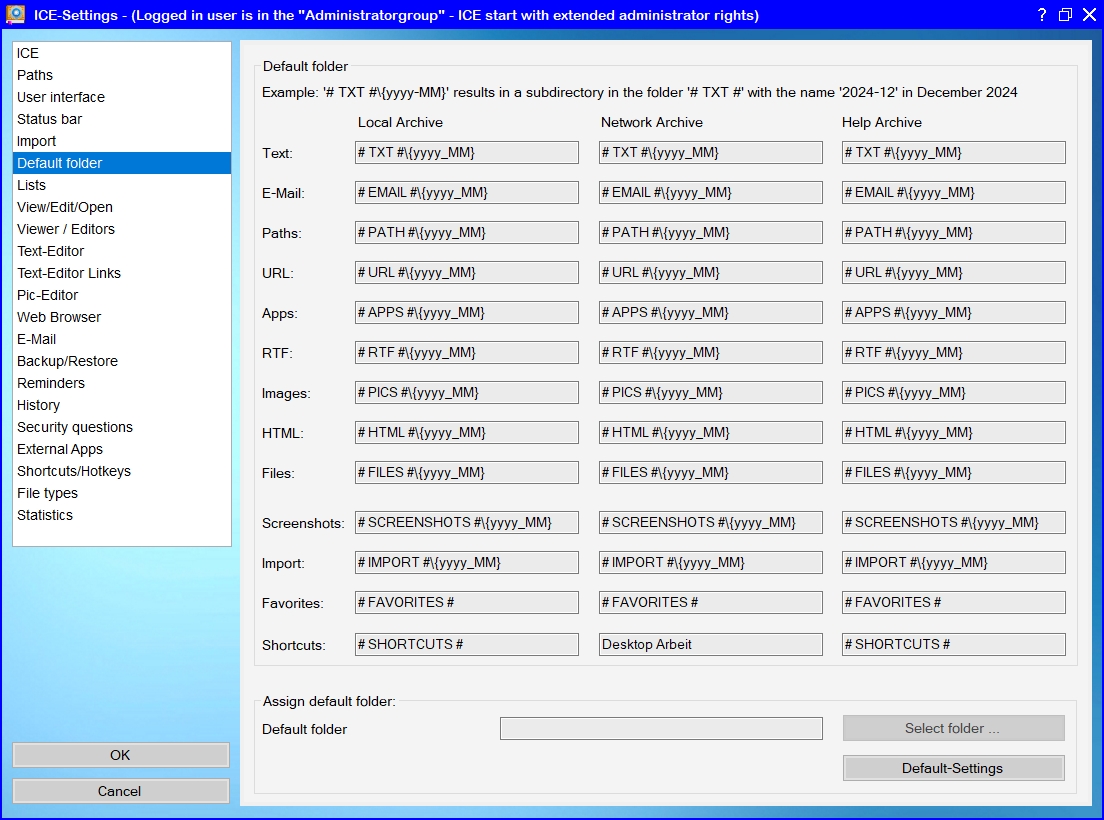Switch to the Text-Editor Links section

coord(69,273)
